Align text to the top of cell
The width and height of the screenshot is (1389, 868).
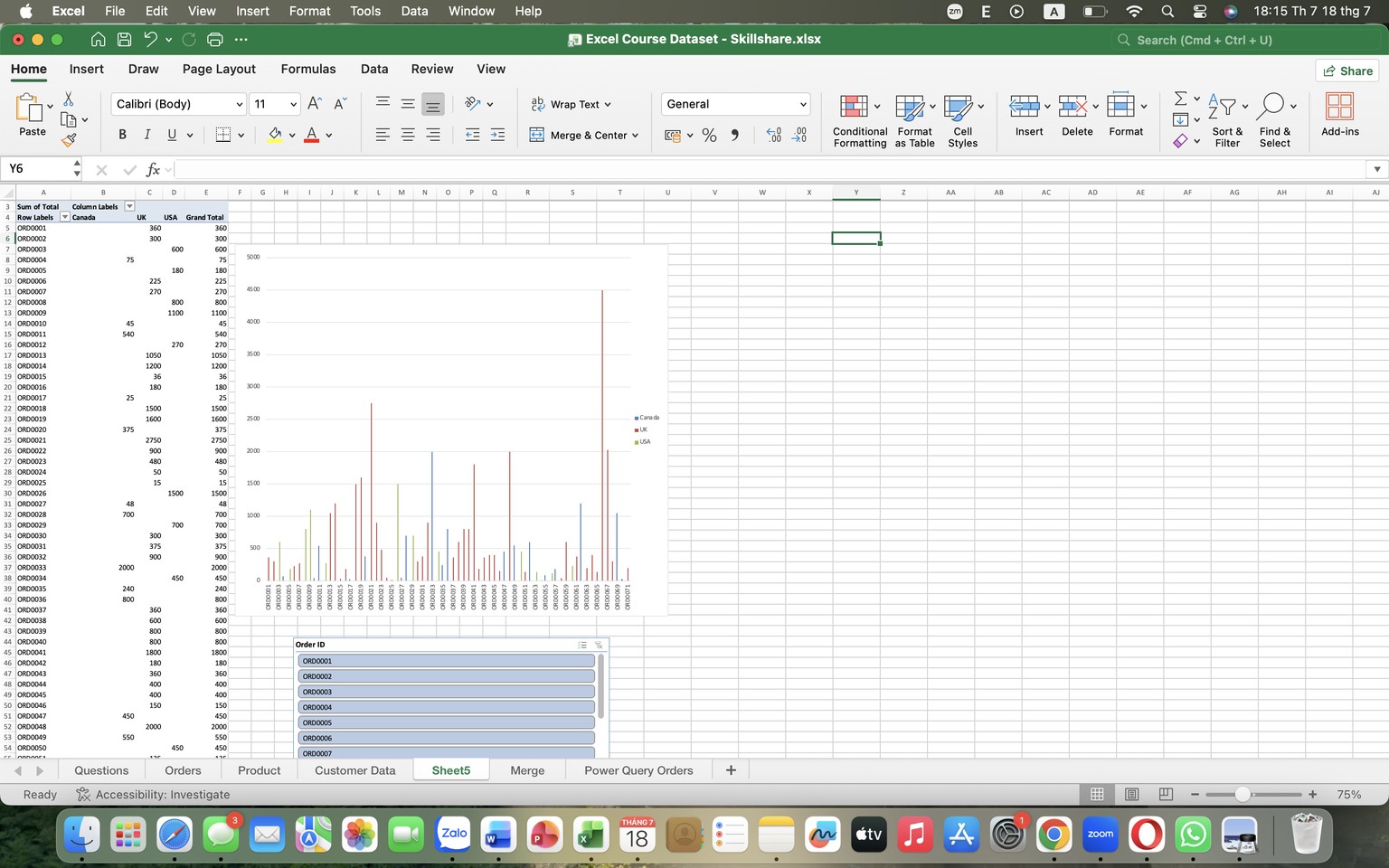[x=383, y=104]
